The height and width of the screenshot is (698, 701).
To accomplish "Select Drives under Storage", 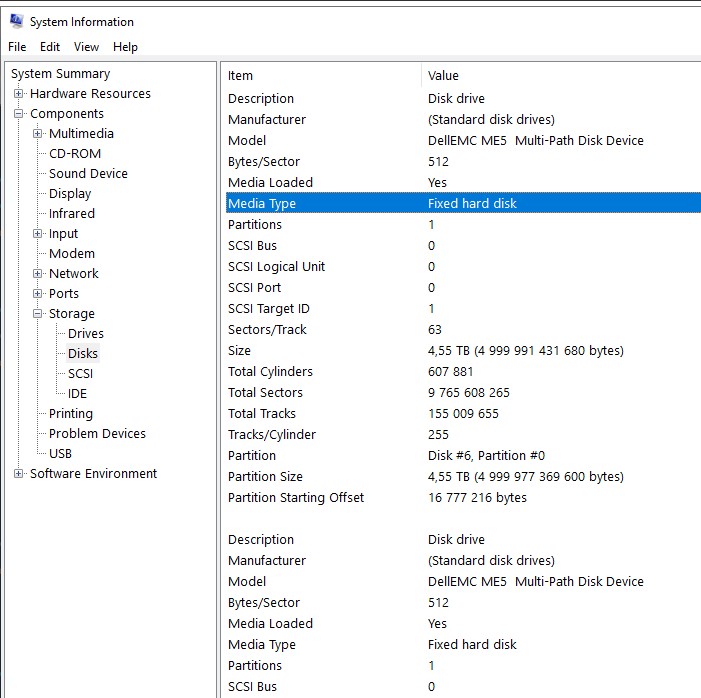I will [86, 334].
